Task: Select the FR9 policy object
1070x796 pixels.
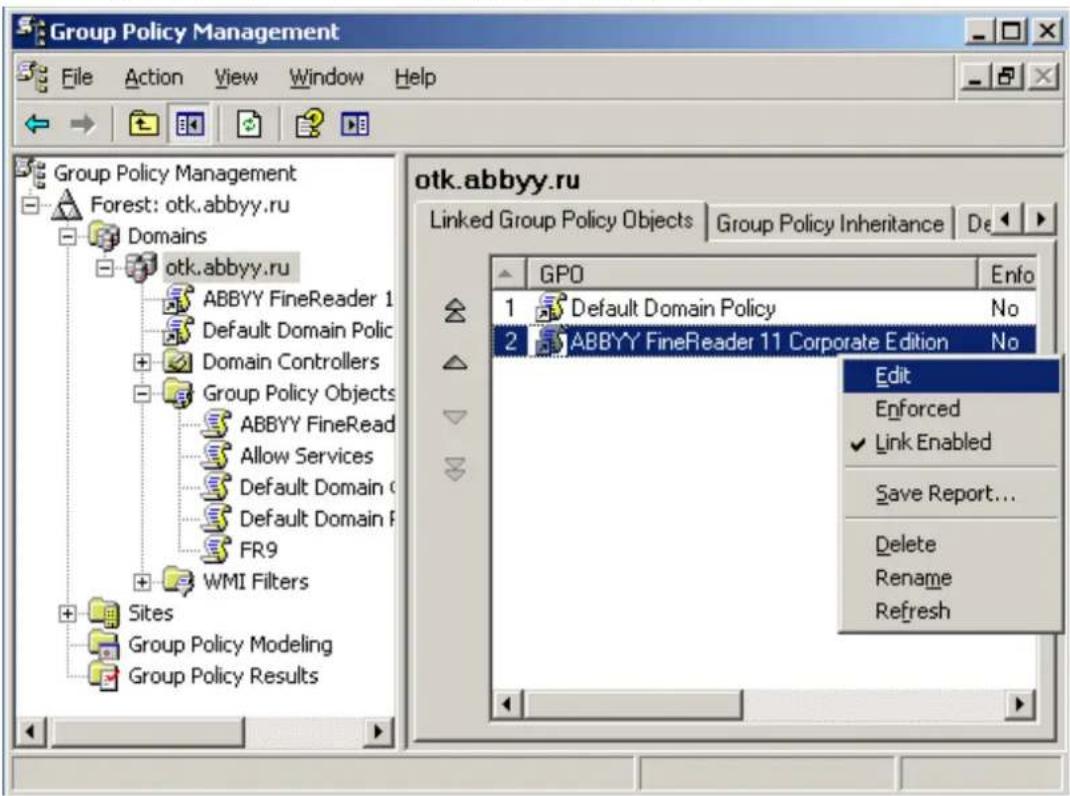Action: coord(259,550)
